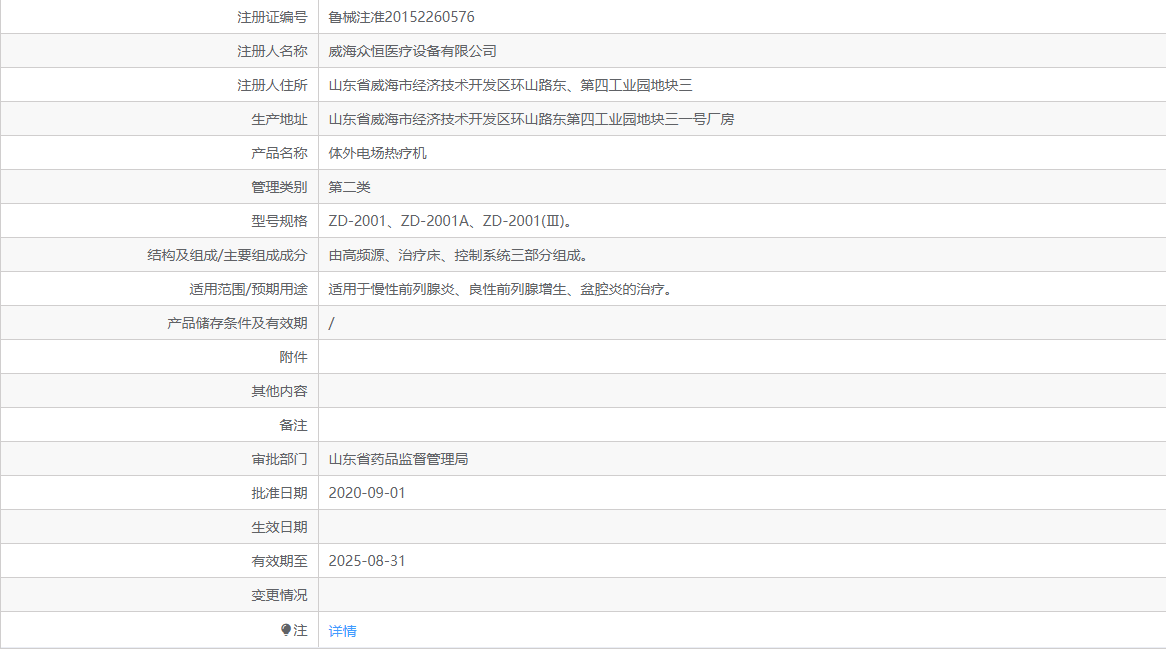This screenshot has height=650, width=1166.
Task: Click the 变更情况 field label
Action: click(x=279, y=595)
